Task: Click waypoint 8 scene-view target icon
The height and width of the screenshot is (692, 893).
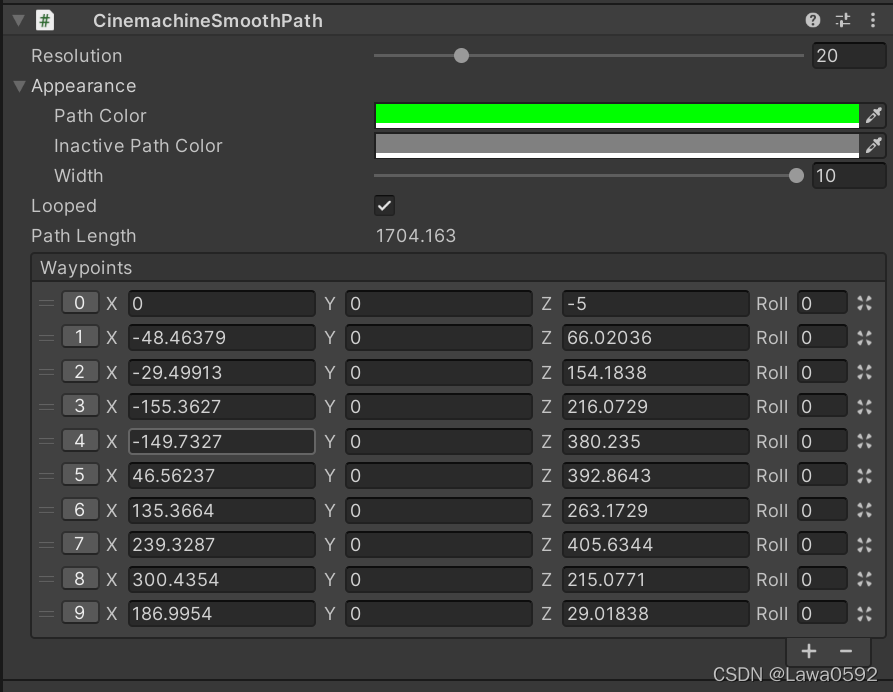Action: 865,579
